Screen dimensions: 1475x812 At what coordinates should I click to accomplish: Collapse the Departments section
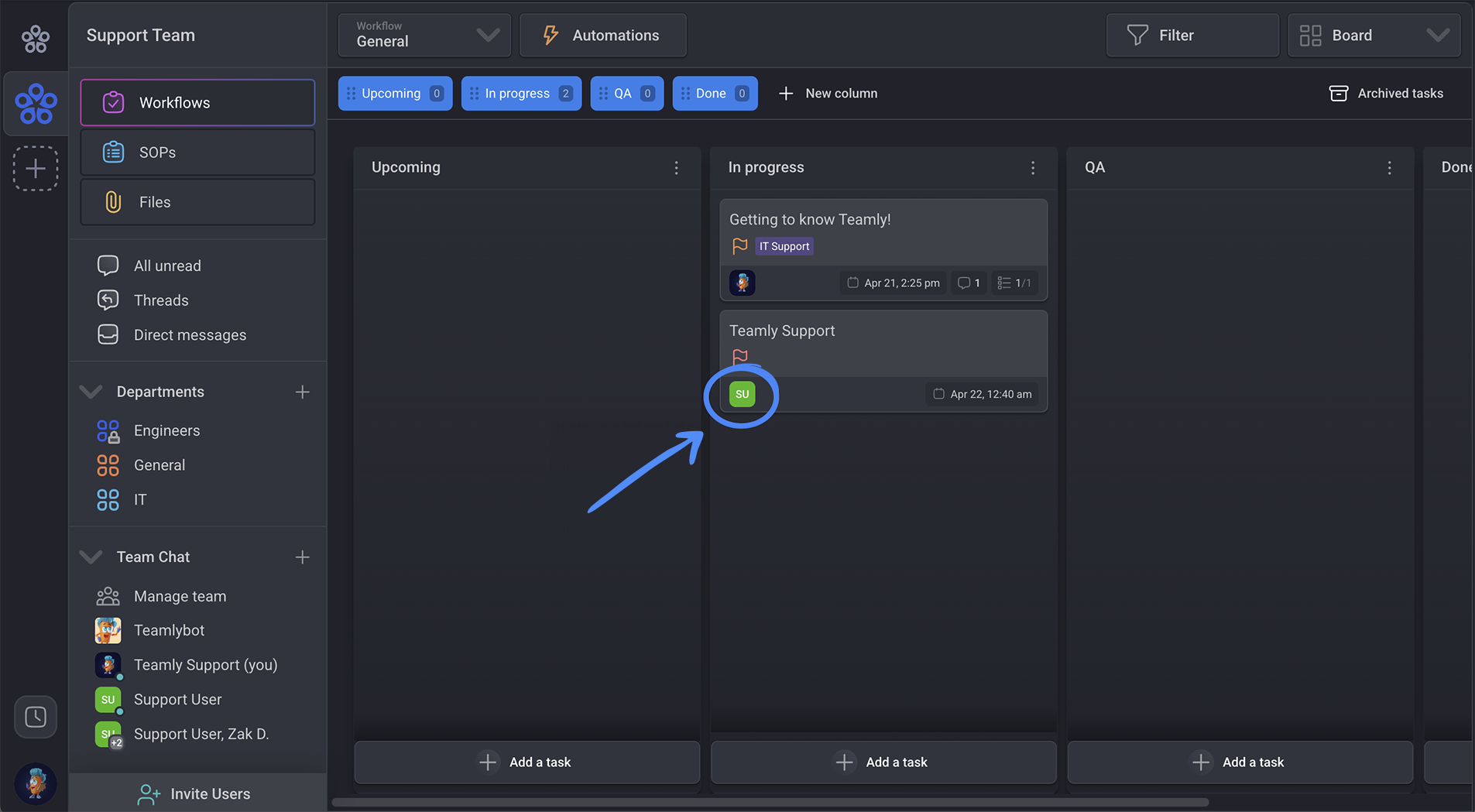coord(91,392)
